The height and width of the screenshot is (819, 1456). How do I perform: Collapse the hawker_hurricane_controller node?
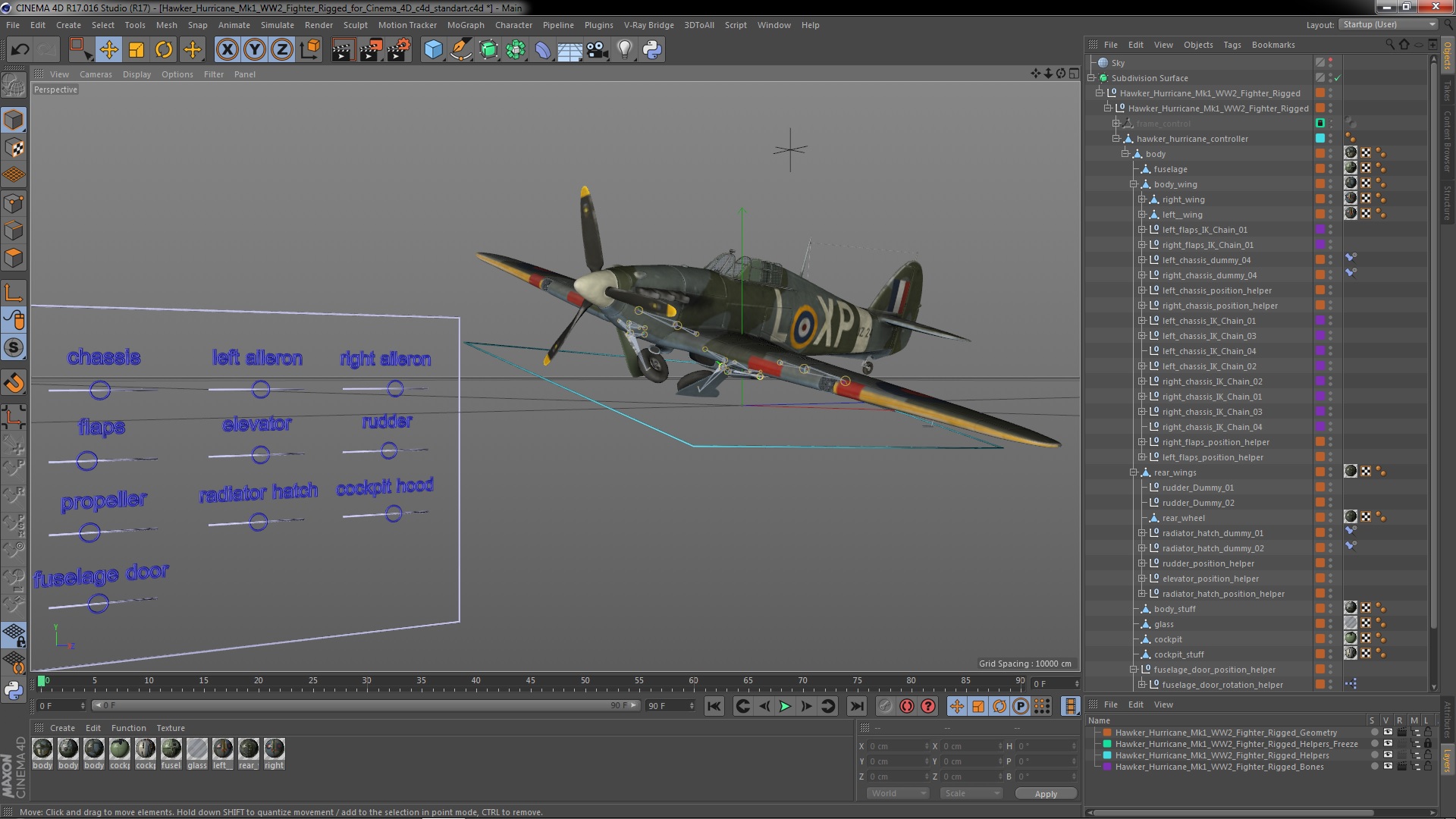1116,139
